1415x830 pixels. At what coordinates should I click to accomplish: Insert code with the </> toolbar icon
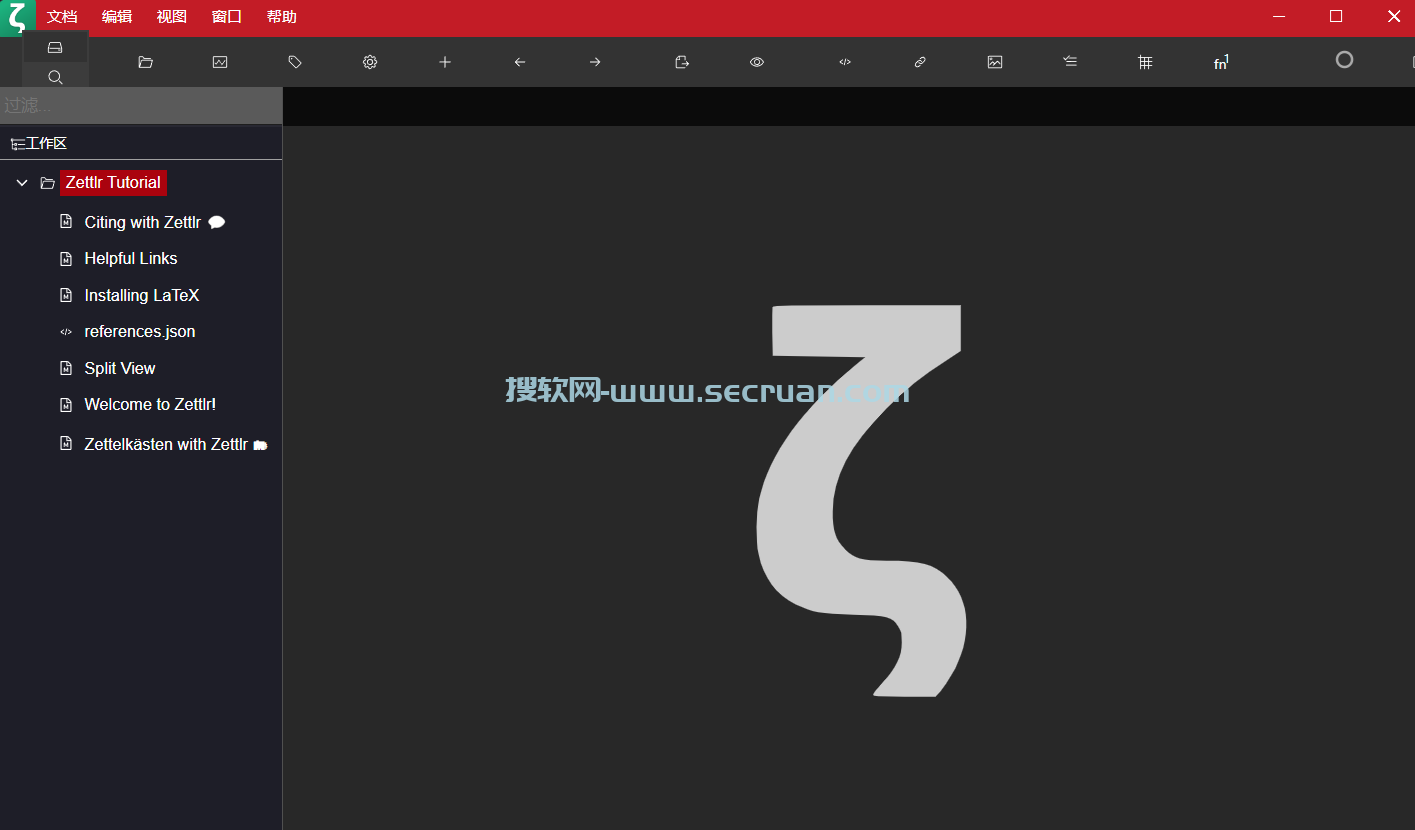(x=845, y=62)
